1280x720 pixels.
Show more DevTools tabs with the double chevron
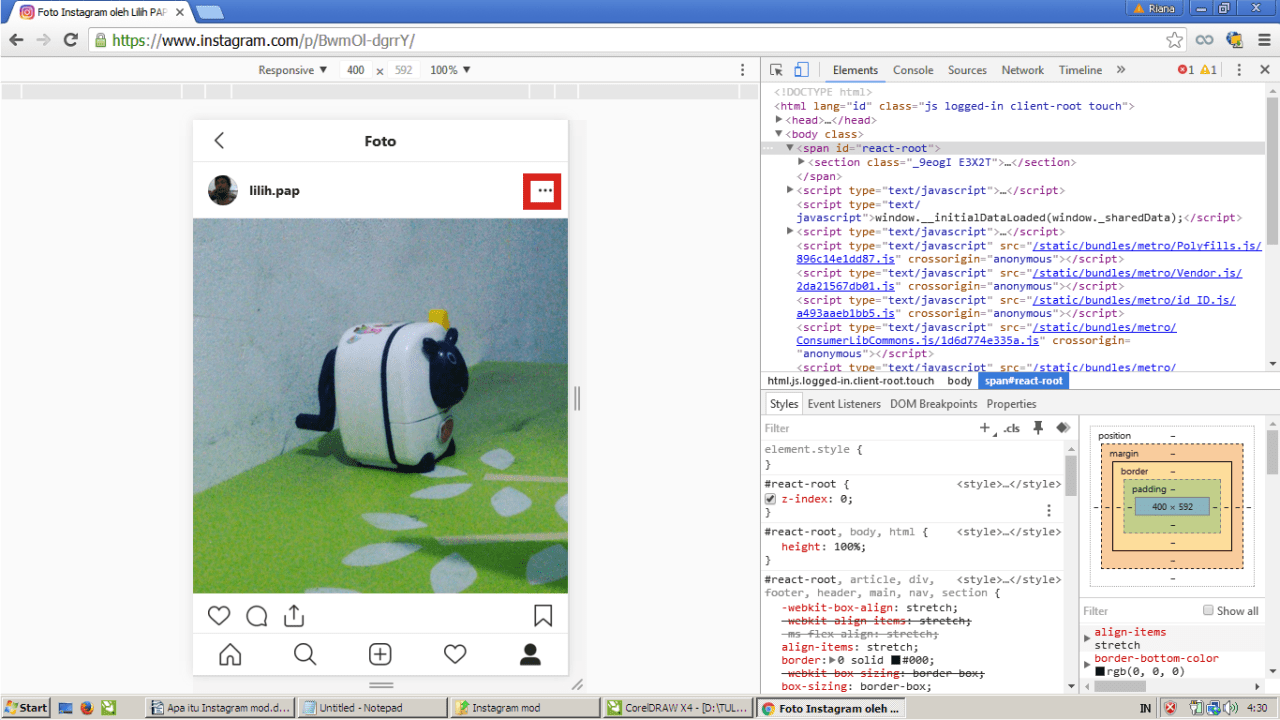[1121, 70]
